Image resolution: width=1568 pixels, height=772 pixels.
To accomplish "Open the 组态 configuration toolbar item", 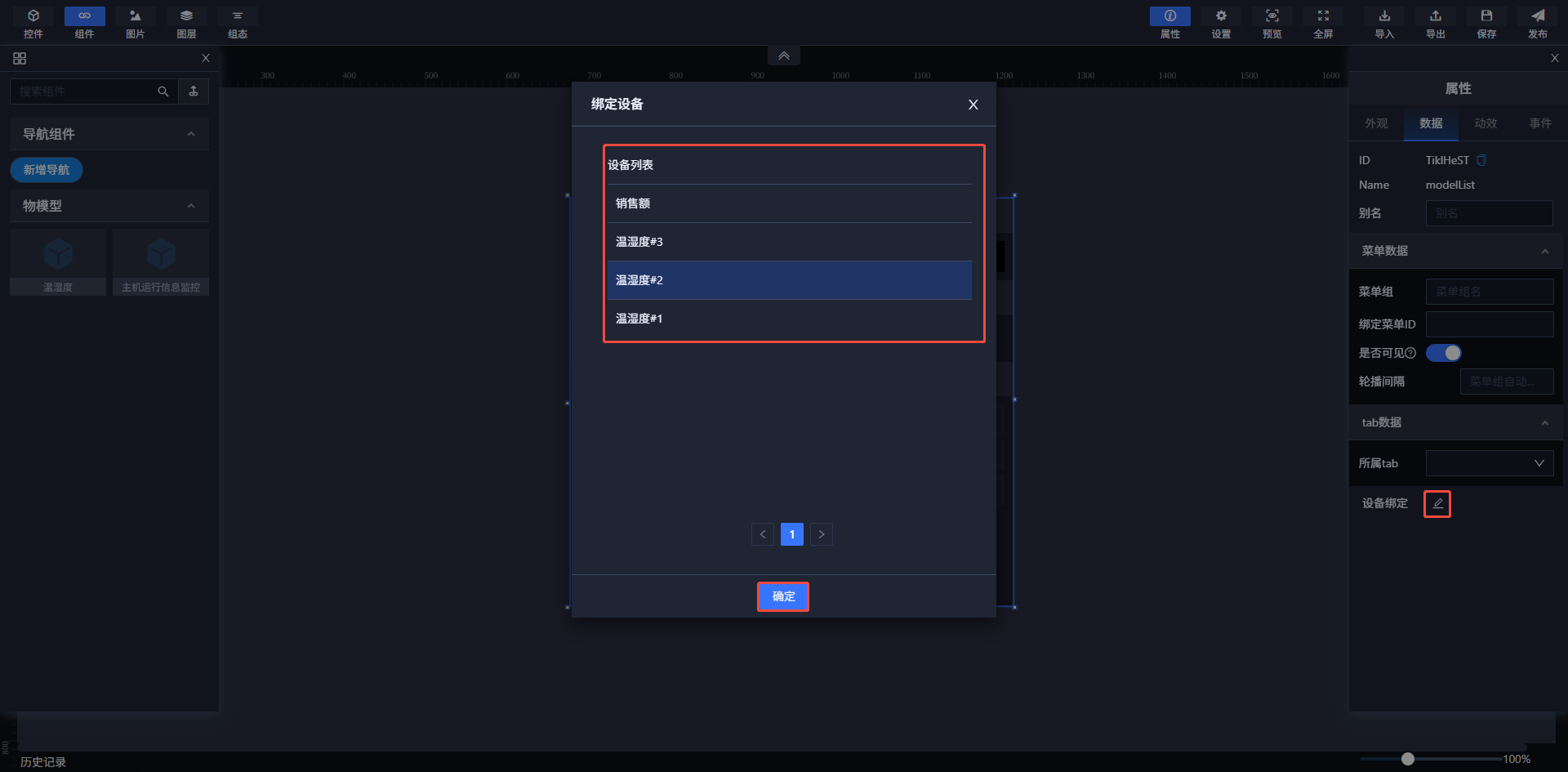I will [x=238, y=23].
